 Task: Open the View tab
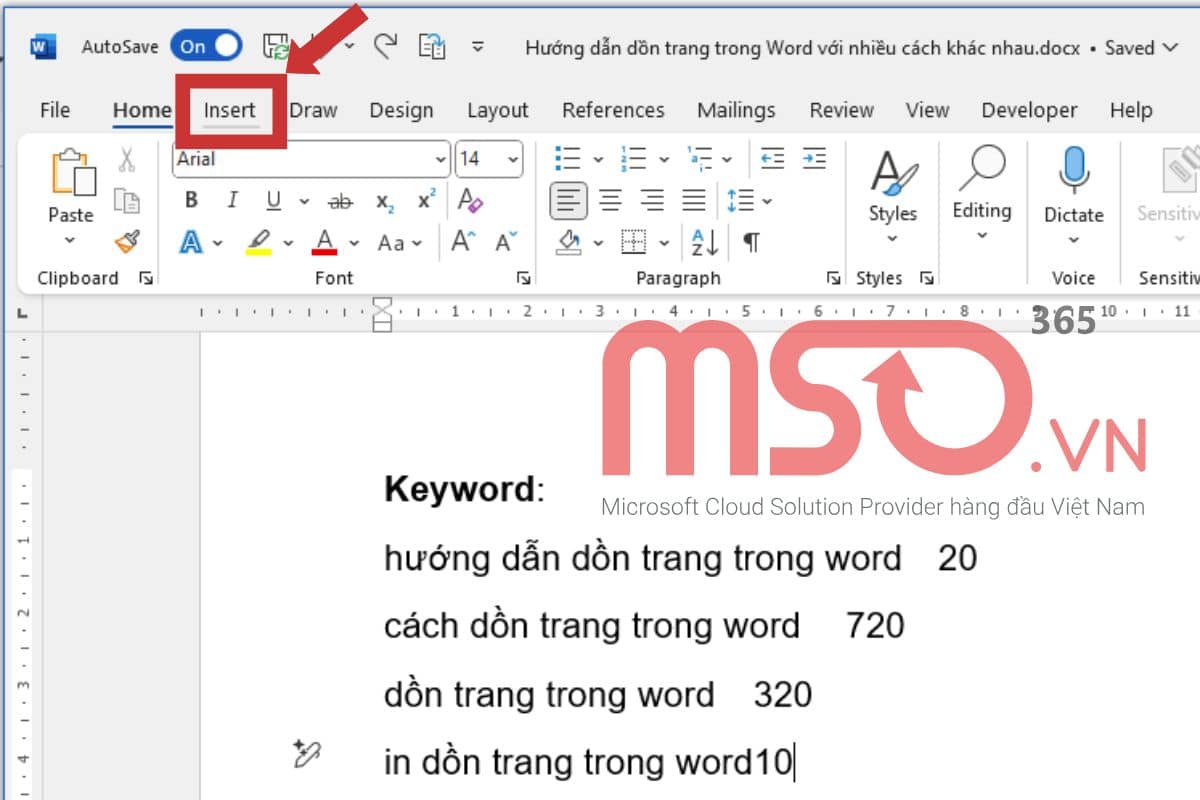(x=927, y=110)
